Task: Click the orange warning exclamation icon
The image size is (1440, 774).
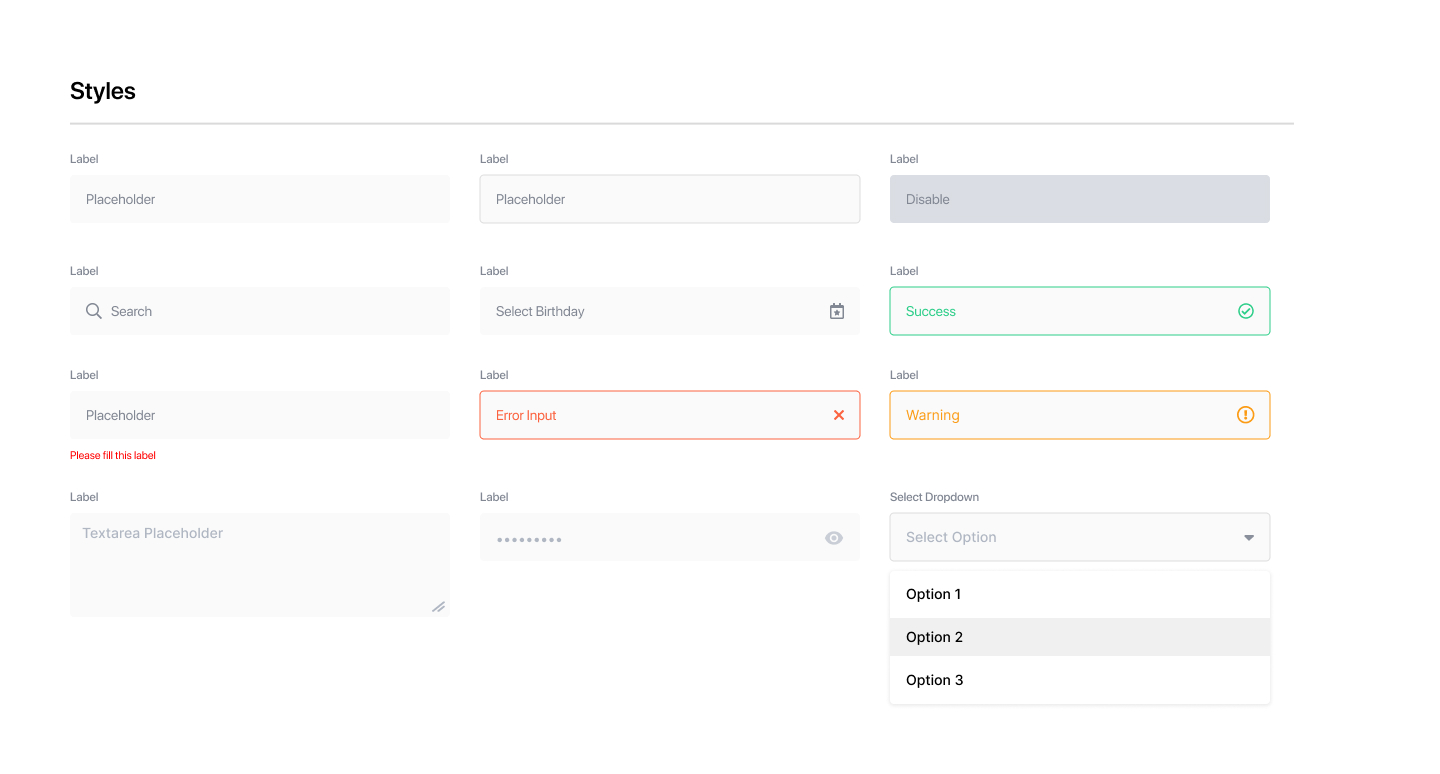Action: pyautogui.click(x=1246, y=415)
